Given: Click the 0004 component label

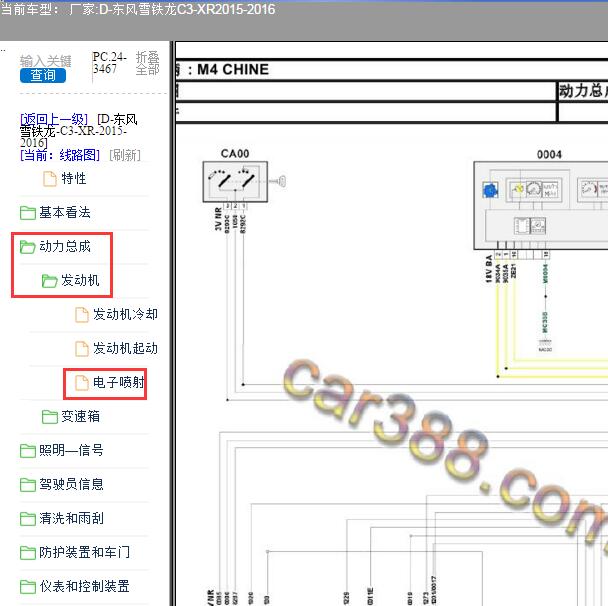Looking at the screenshot, I should [549, 154].
